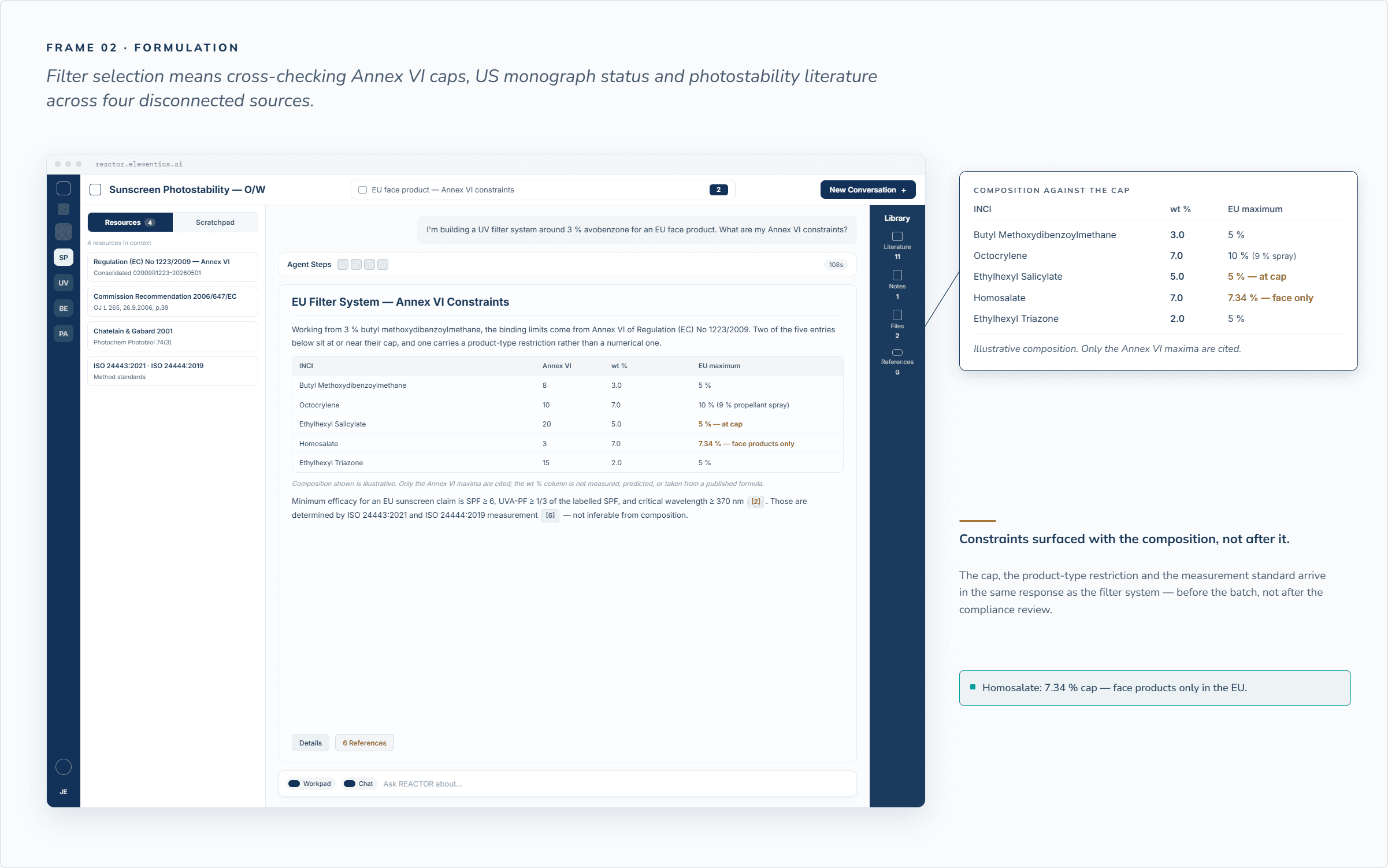
Task: Click '5 % — at cap' in the answer table
Action: (x=720, y=424)
